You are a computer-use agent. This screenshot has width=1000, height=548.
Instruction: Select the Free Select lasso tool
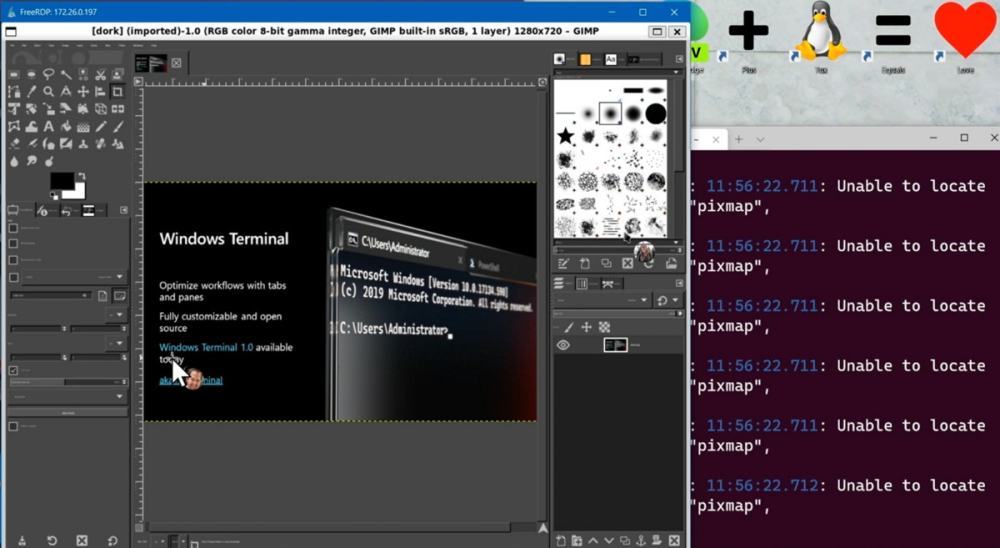tap(48, 75)
